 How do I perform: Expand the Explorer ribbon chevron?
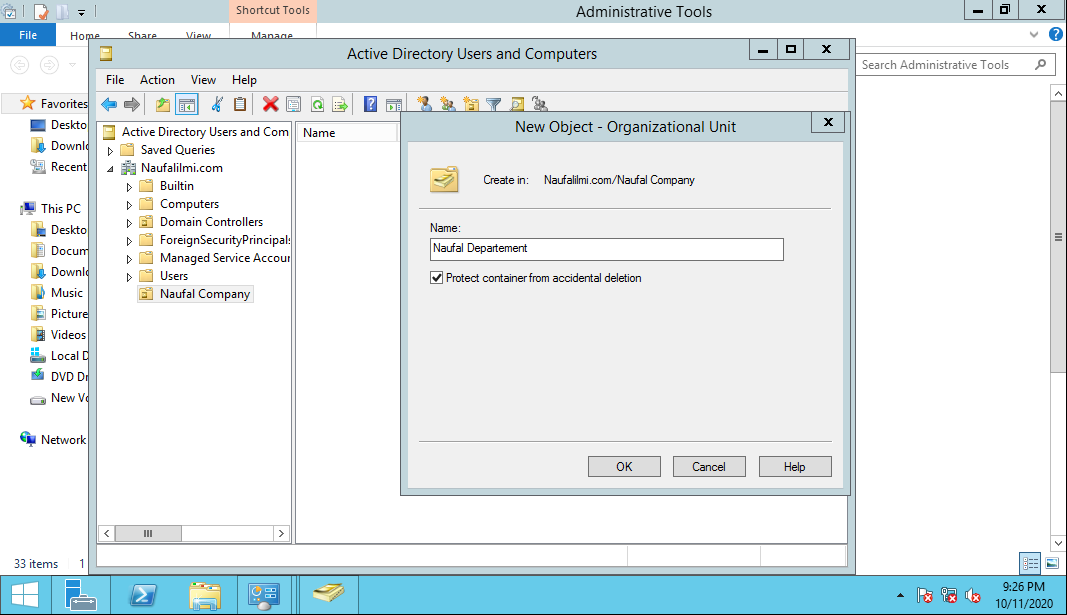tap(1034, 34)
